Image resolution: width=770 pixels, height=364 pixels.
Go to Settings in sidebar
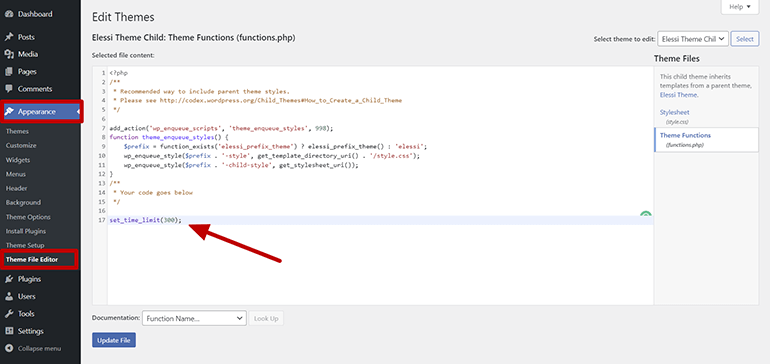point(30,331)
